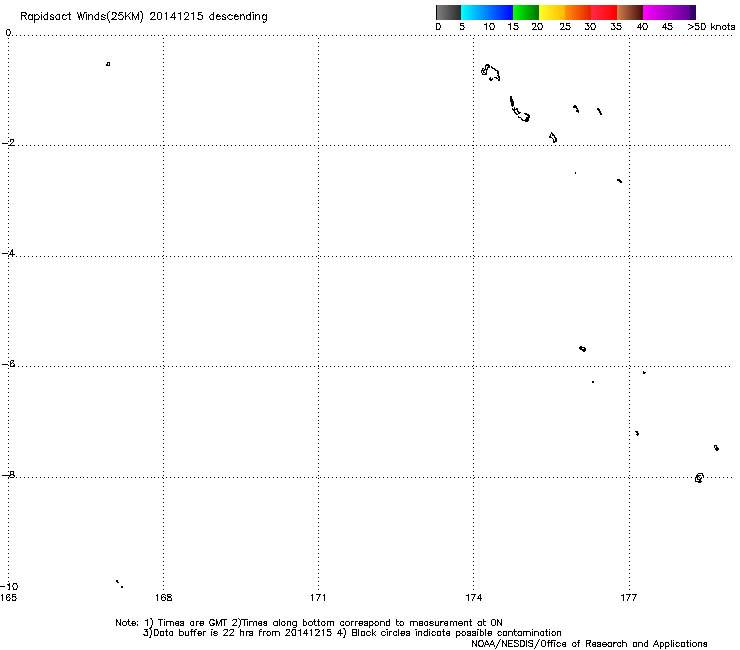Click the blue 10-15 knots color band
The height and width of the screenshot is (650, 740).
click(x=500, y=12)
